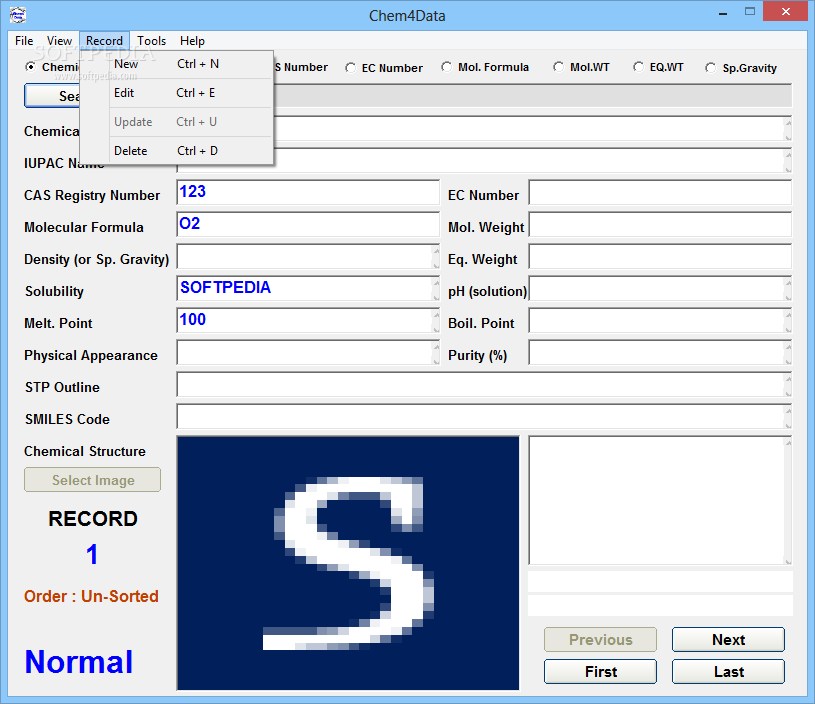Close the Chem4Data window
Screen dimensions: 815x704
click(x=785, y=11)
